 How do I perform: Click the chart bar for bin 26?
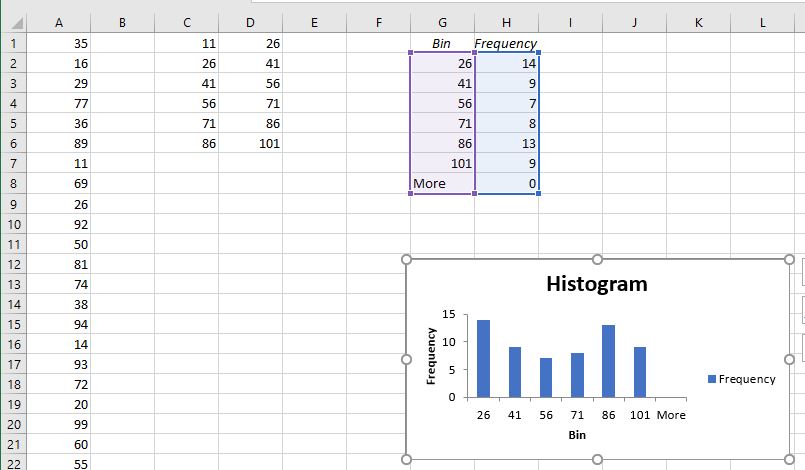[484, 358]
